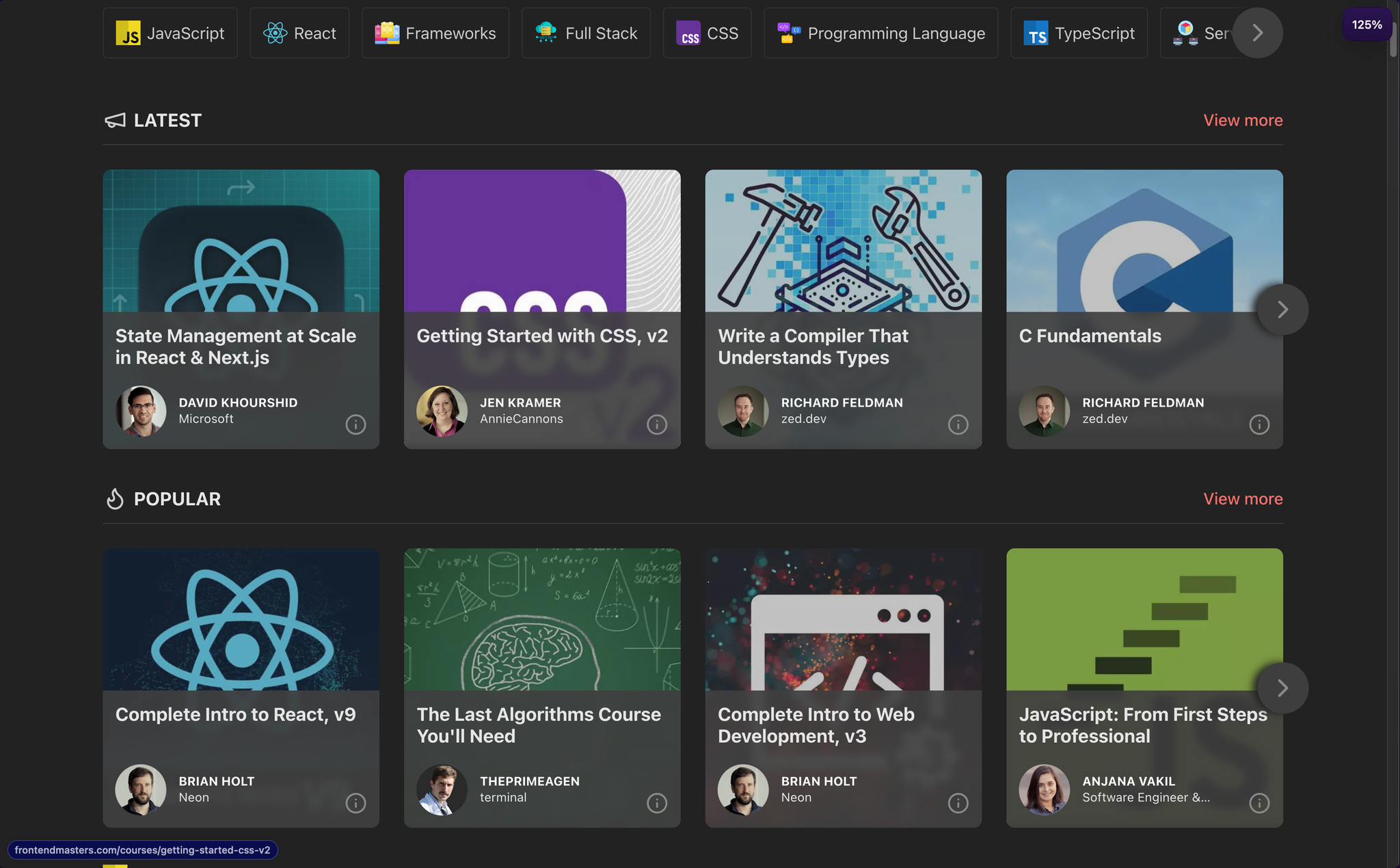Screen dimensions: 1400x868
Task: Click the Programming Language chip icon
Action: [789, 33]
